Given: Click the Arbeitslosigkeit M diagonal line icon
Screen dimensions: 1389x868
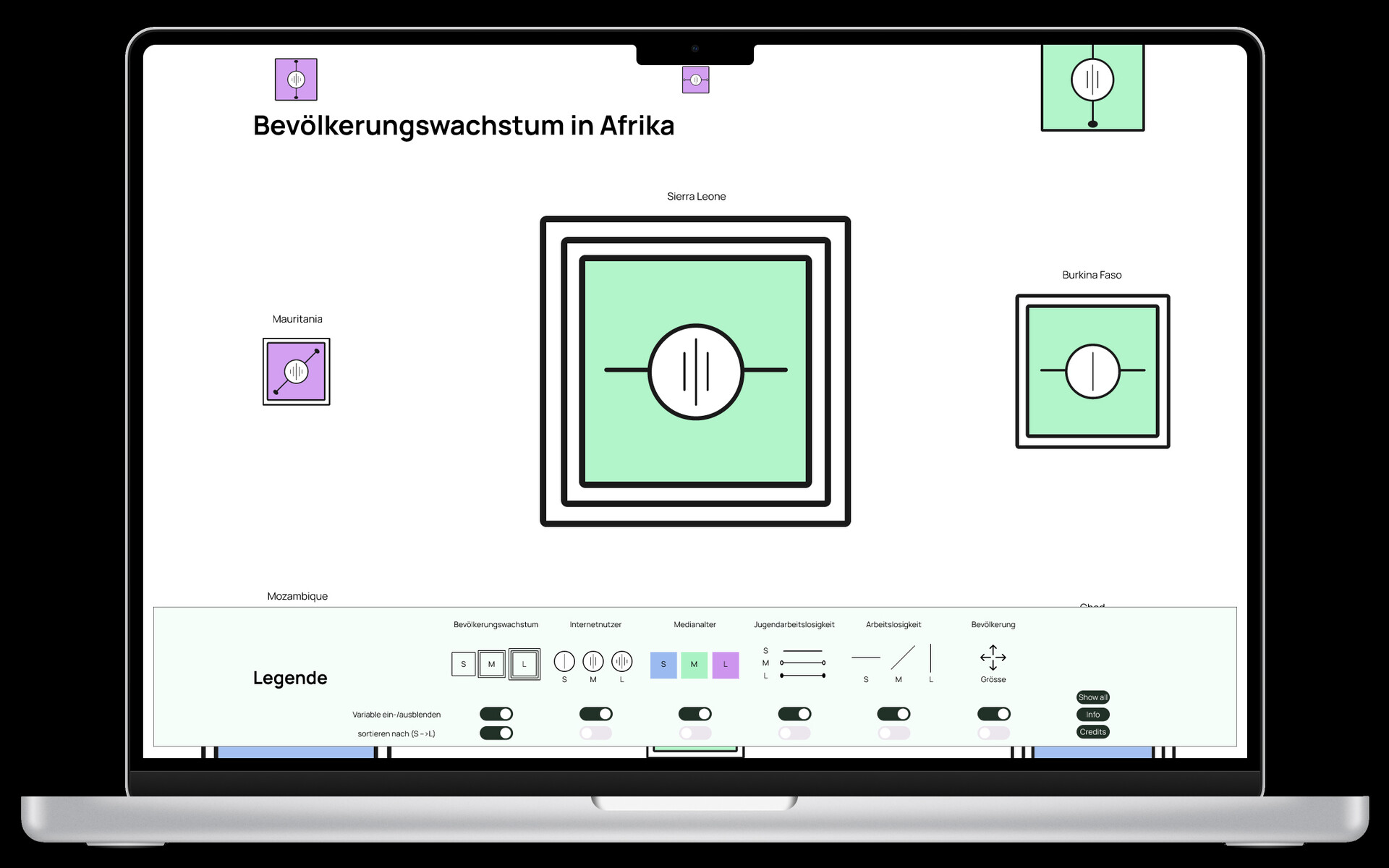Looking at the screenshot, I should click(903, 658).
